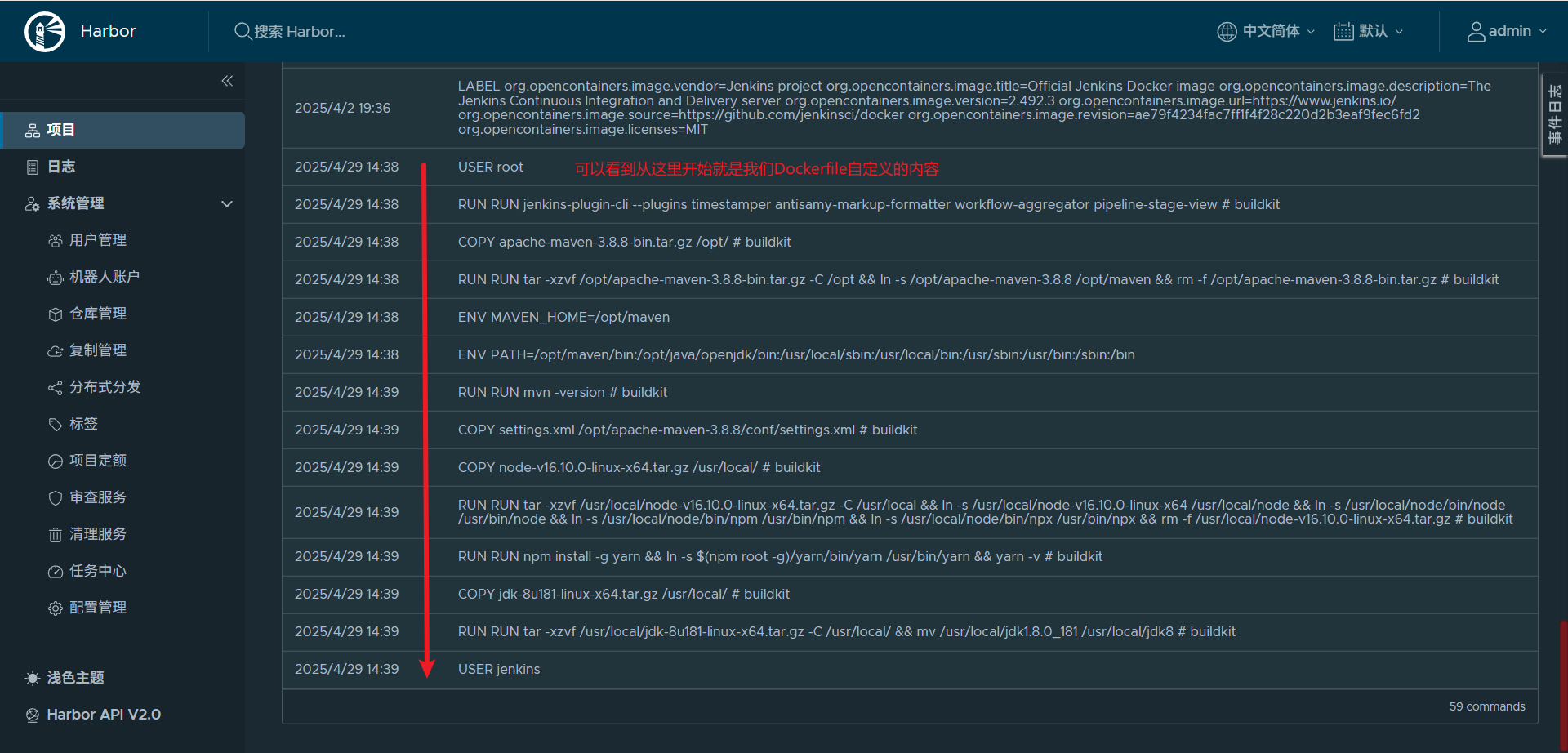Open 用户管理 page

coord(98,240)
